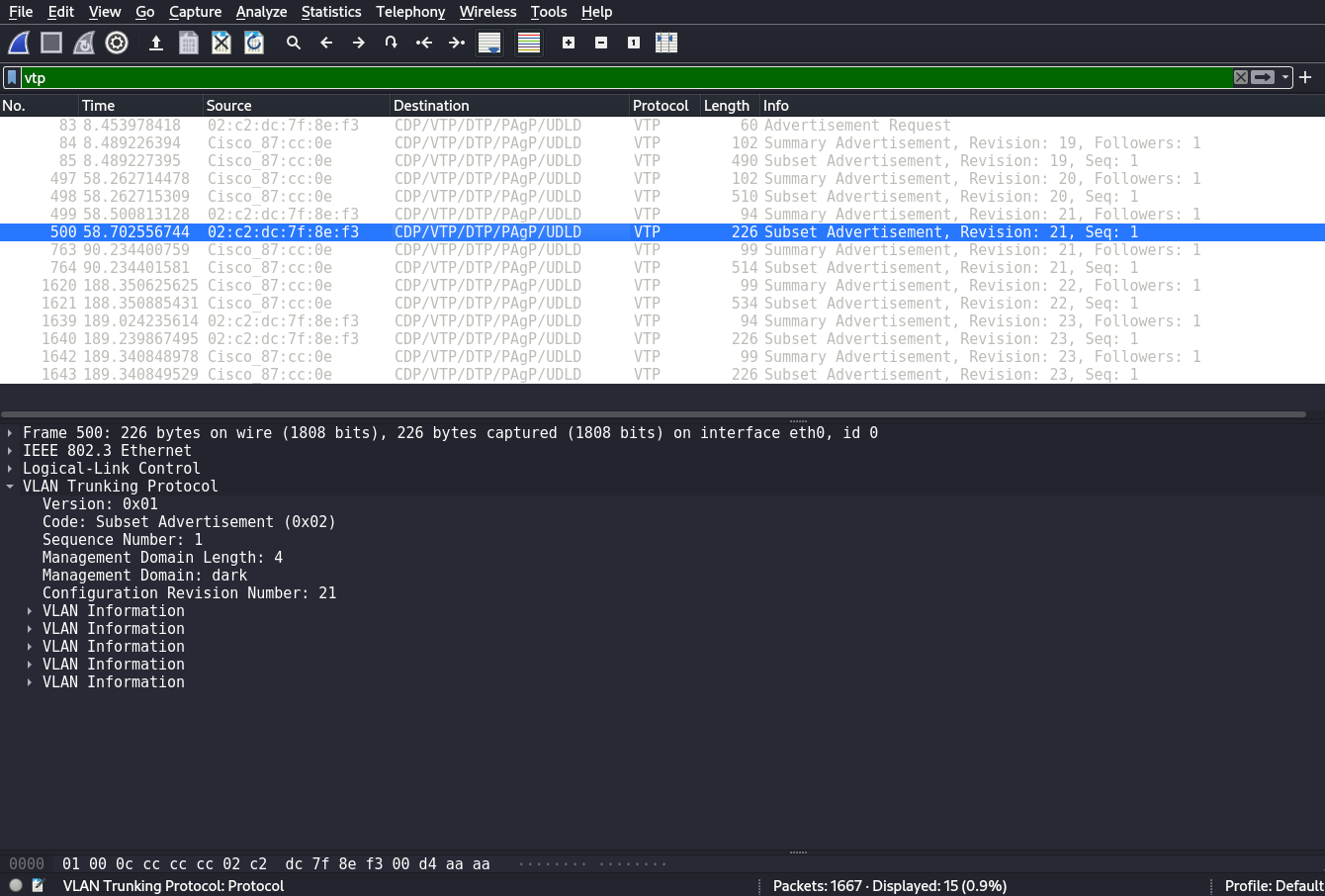Click the find packet magnifier icon
Image resolution: width=1325 pixels, height=896 pixels.
tap(294, 43)
